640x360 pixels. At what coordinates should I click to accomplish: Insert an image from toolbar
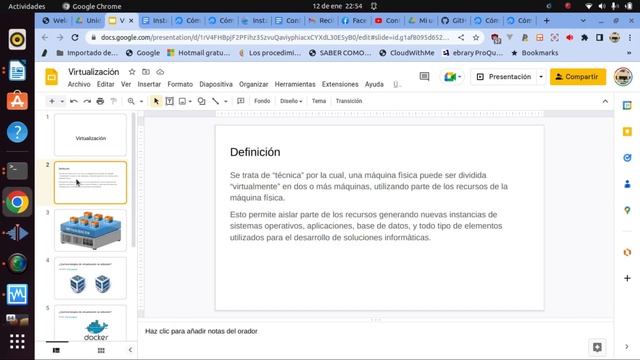point(182,101)
